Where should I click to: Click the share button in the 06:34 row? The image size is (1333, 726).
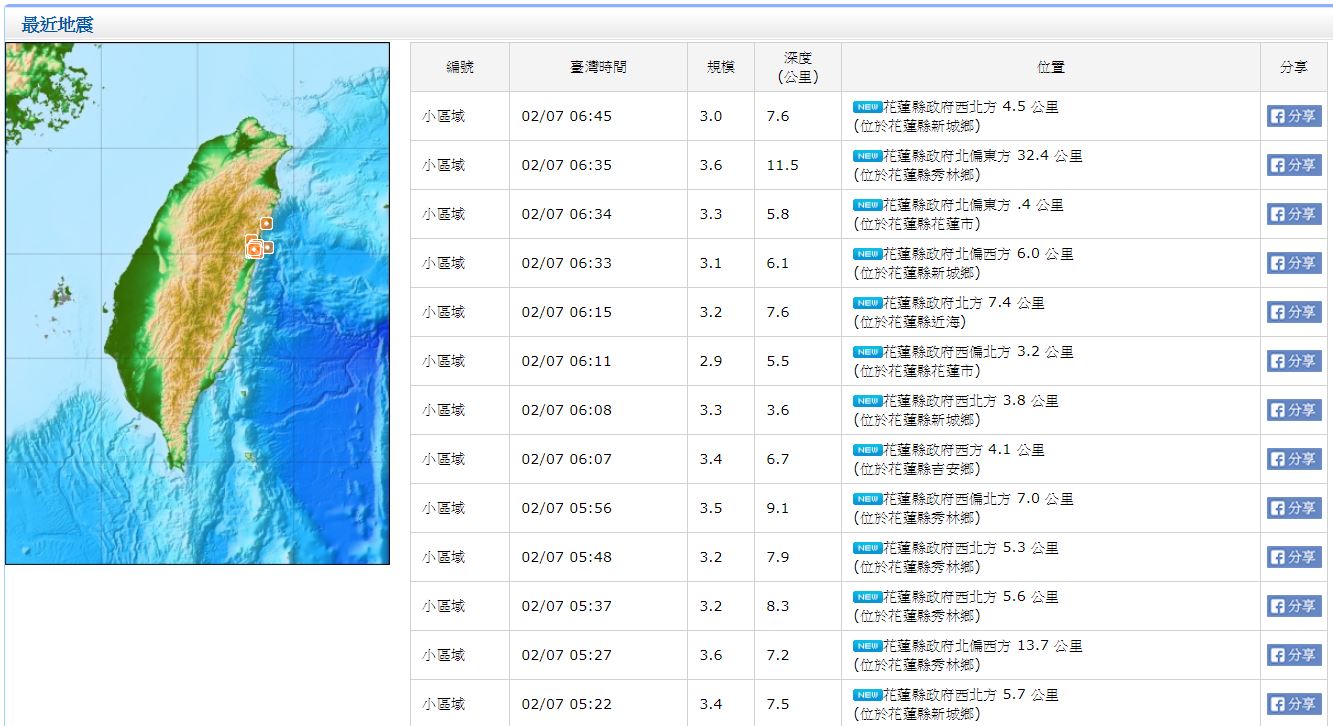(1294, 214)
